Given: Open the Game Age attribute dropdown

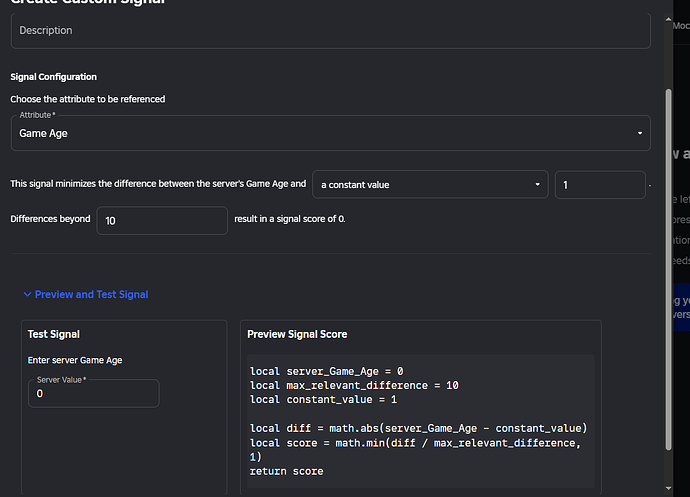Looking at the screenshot, I should click(320, 133).
